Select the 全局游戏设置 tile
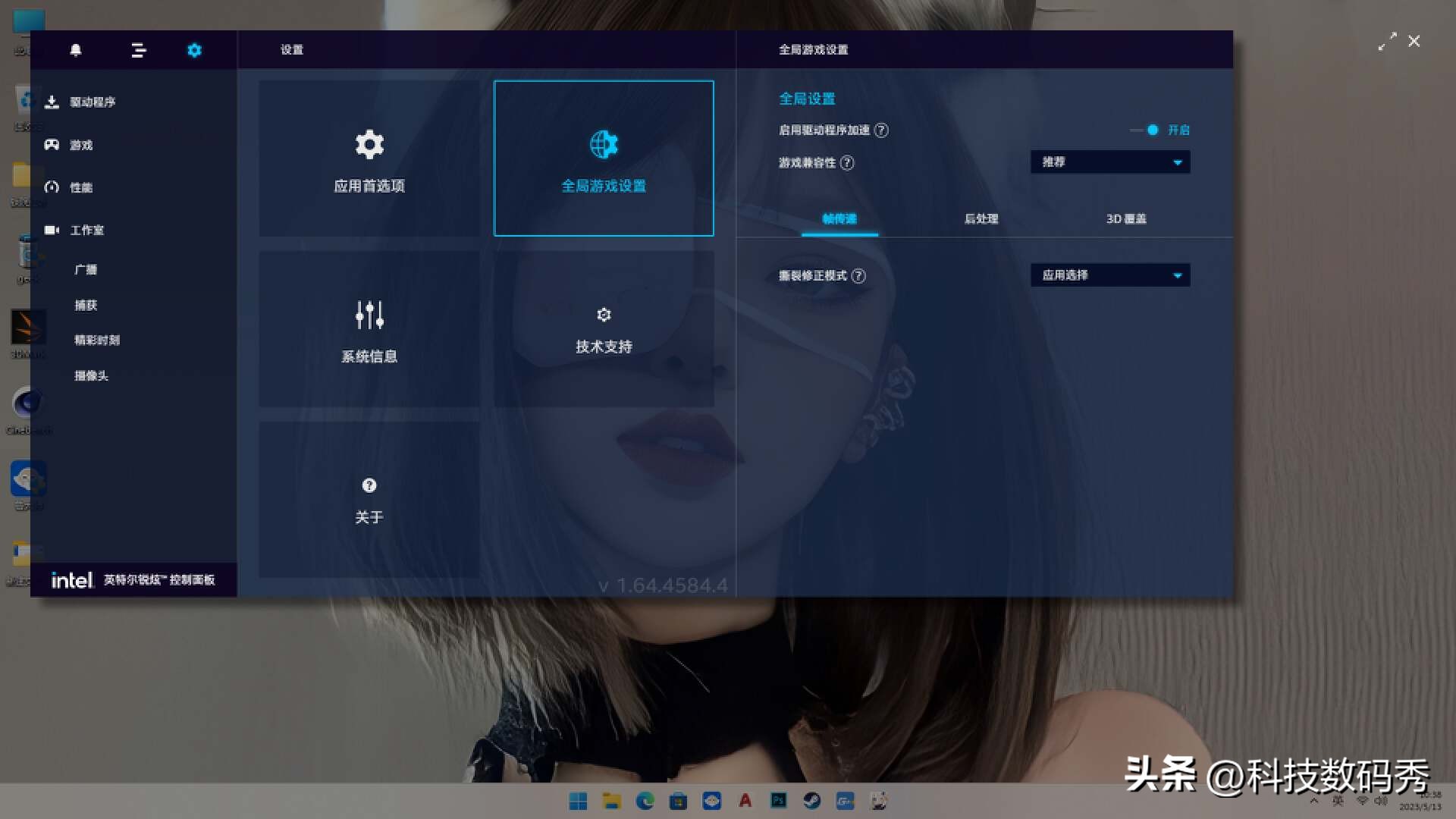The height and width of the screenshot is (819, 1456). [604, 159]
